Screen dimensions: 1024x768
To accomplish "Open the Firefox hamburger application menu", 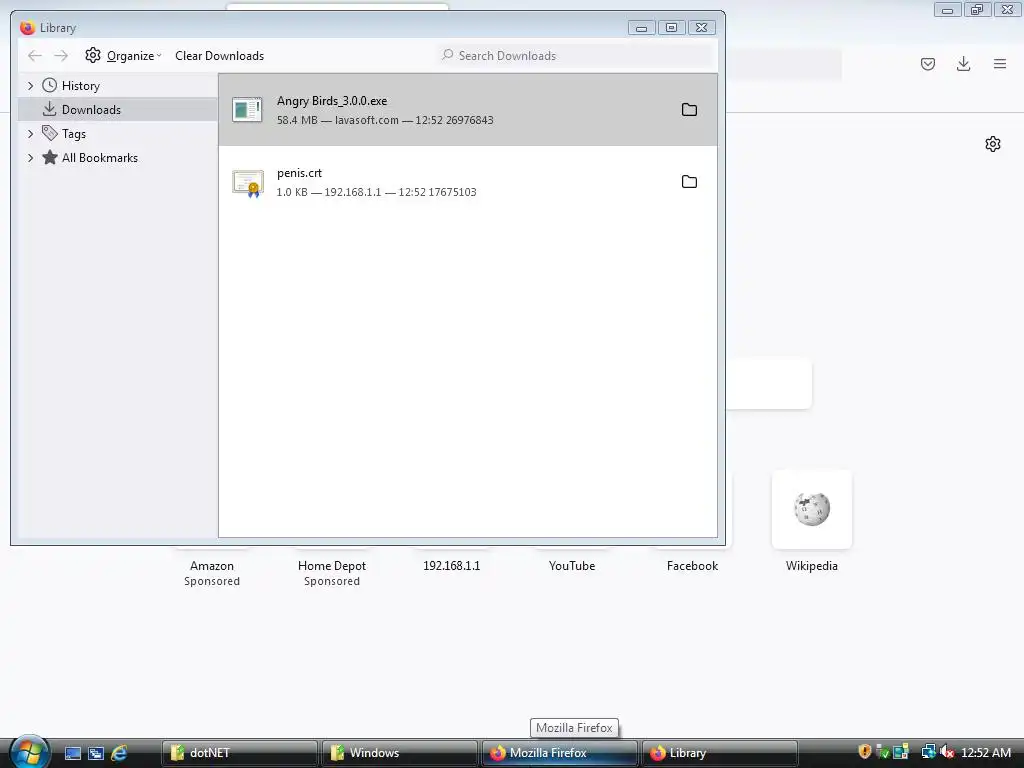I will (x=1000, y=64).
